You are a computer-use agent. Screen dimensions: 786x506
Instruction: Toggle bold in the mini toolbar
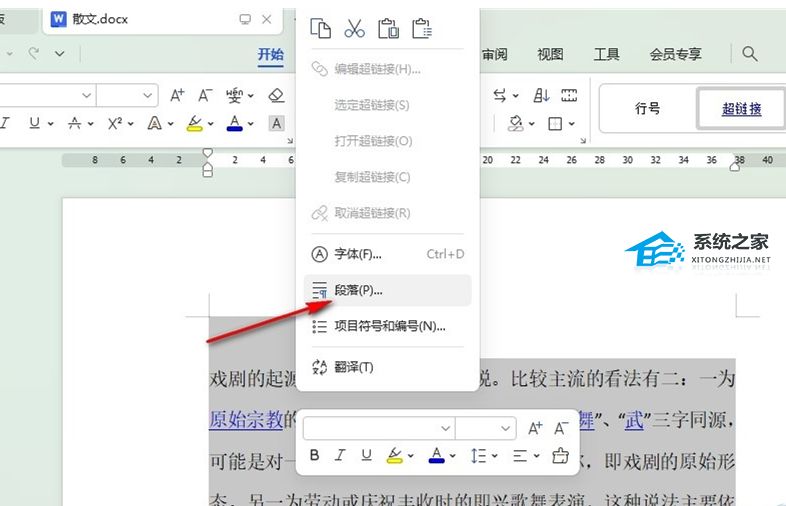pos(314,455)
